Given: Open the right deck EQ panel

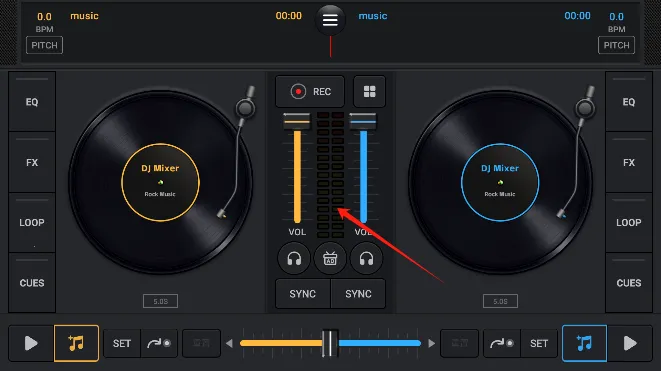Looking at the screenshot, I should [629, 102].
